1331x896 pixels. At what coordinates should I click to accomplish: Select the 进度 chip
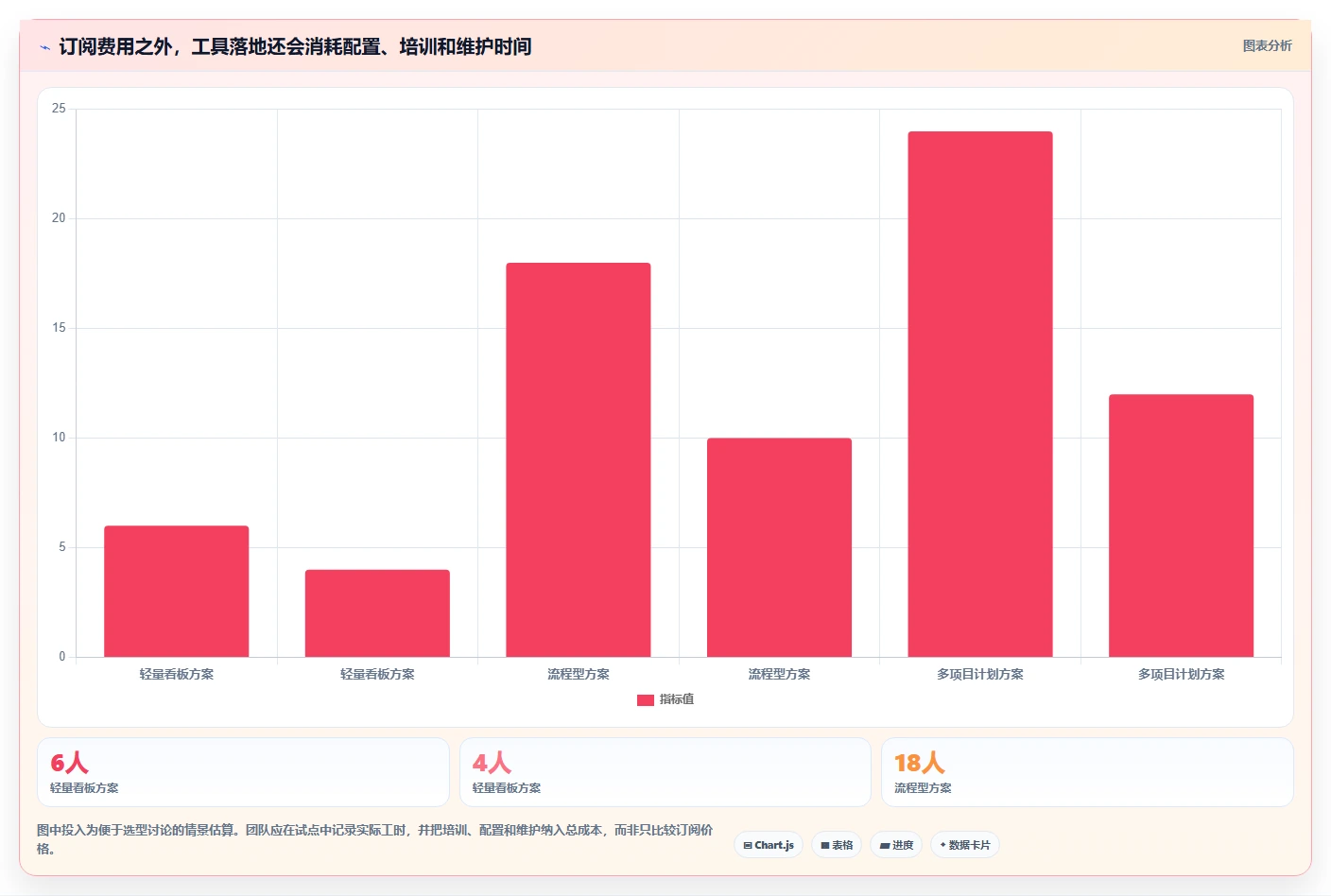[896, 845]
